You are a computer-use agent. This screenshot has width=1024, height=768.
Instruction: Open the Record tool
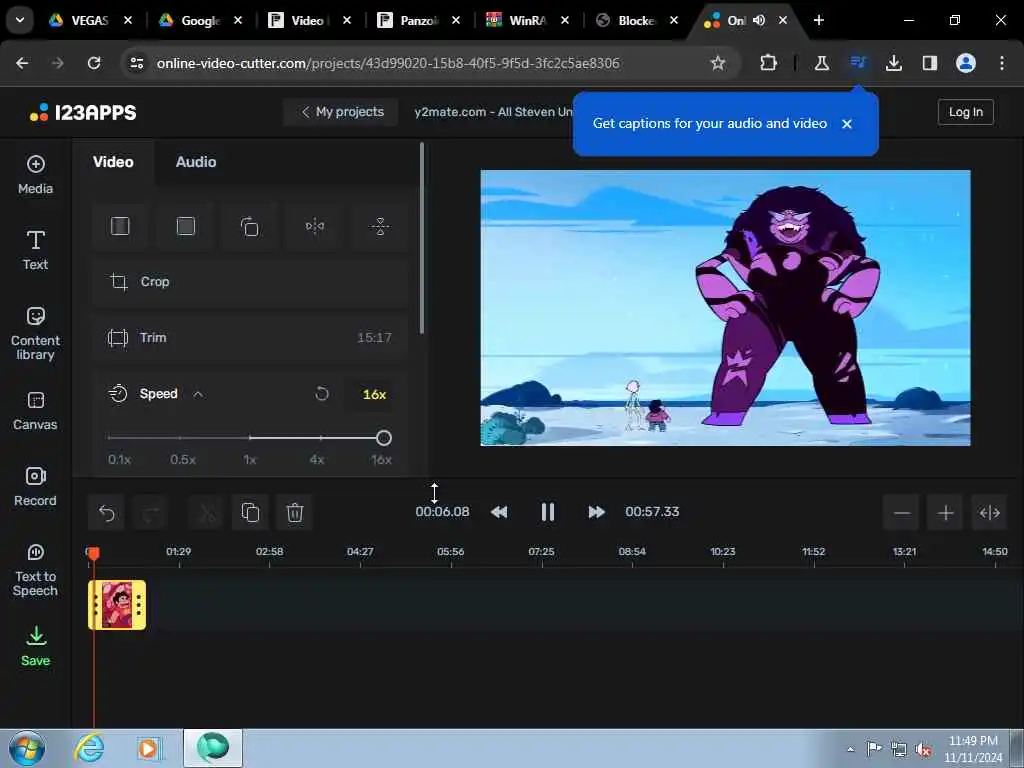tap(35, 487)
